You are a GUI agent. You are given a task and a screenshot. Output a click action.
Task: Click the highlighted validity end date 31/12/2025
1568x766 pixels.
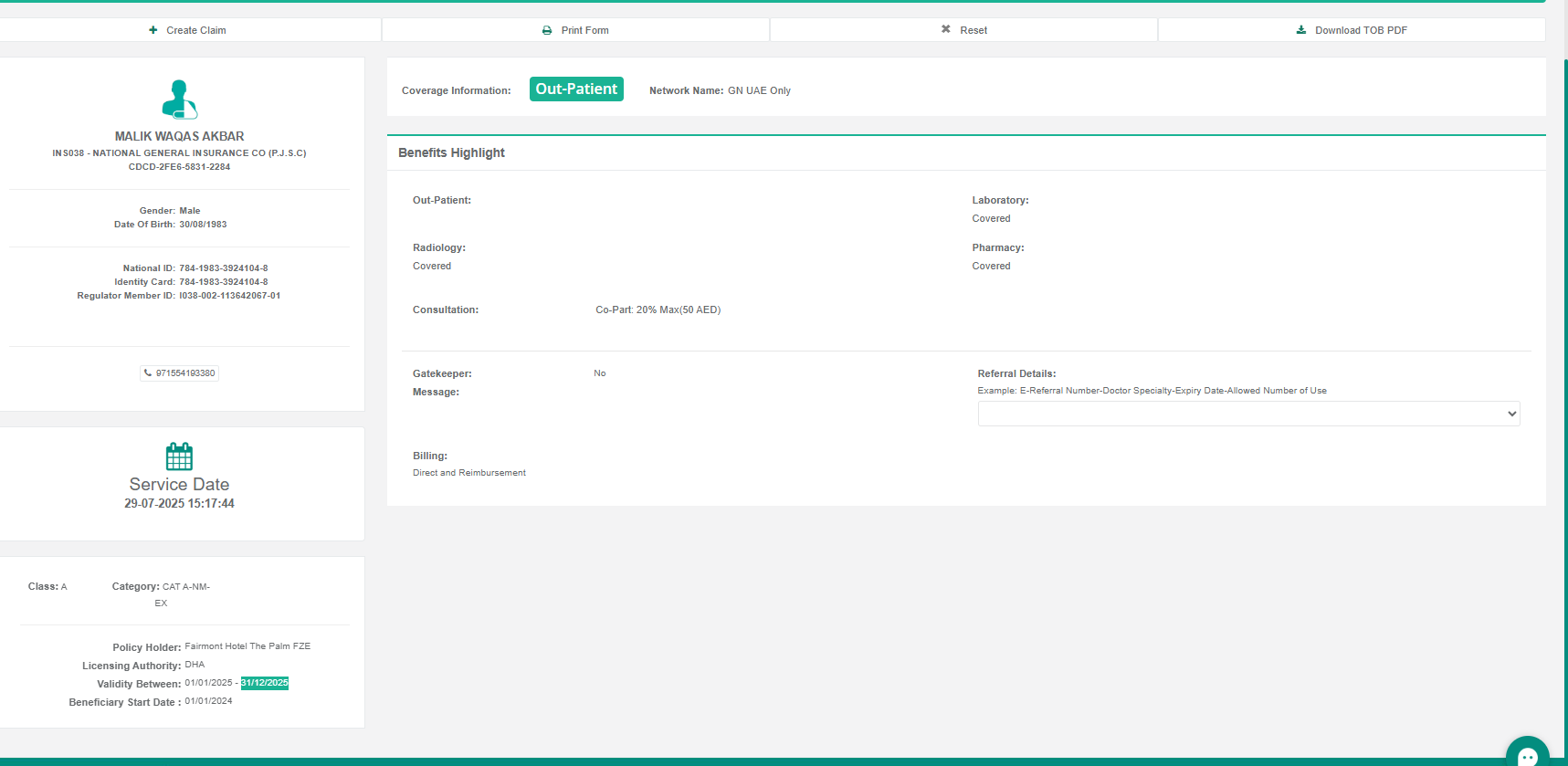click(265, 683)
